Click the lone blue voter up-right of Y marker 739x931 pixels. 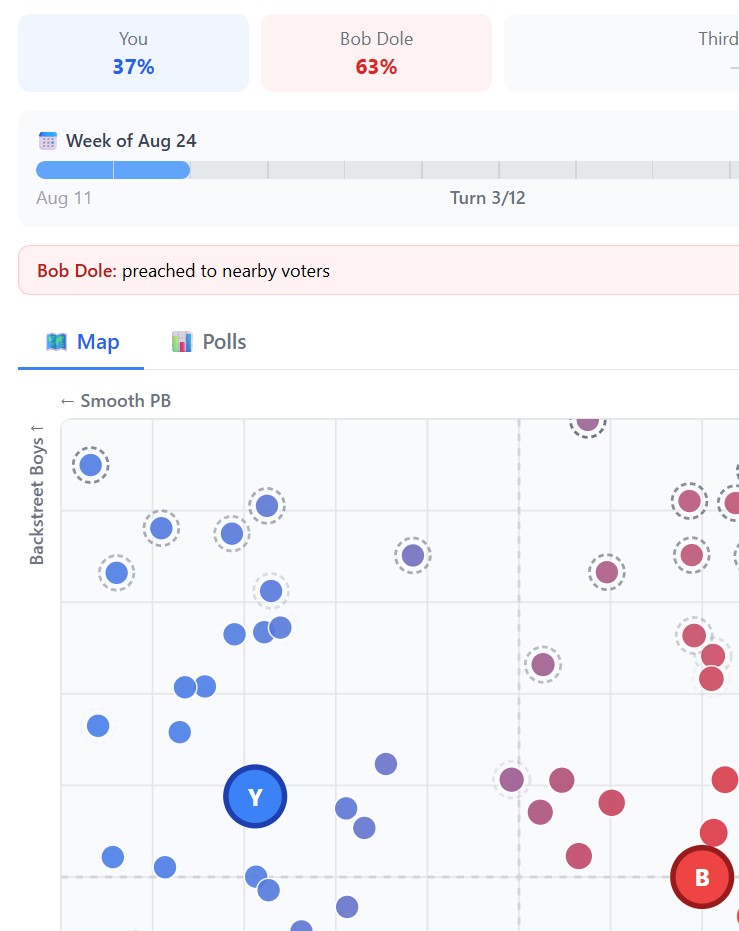pos(386,764)
